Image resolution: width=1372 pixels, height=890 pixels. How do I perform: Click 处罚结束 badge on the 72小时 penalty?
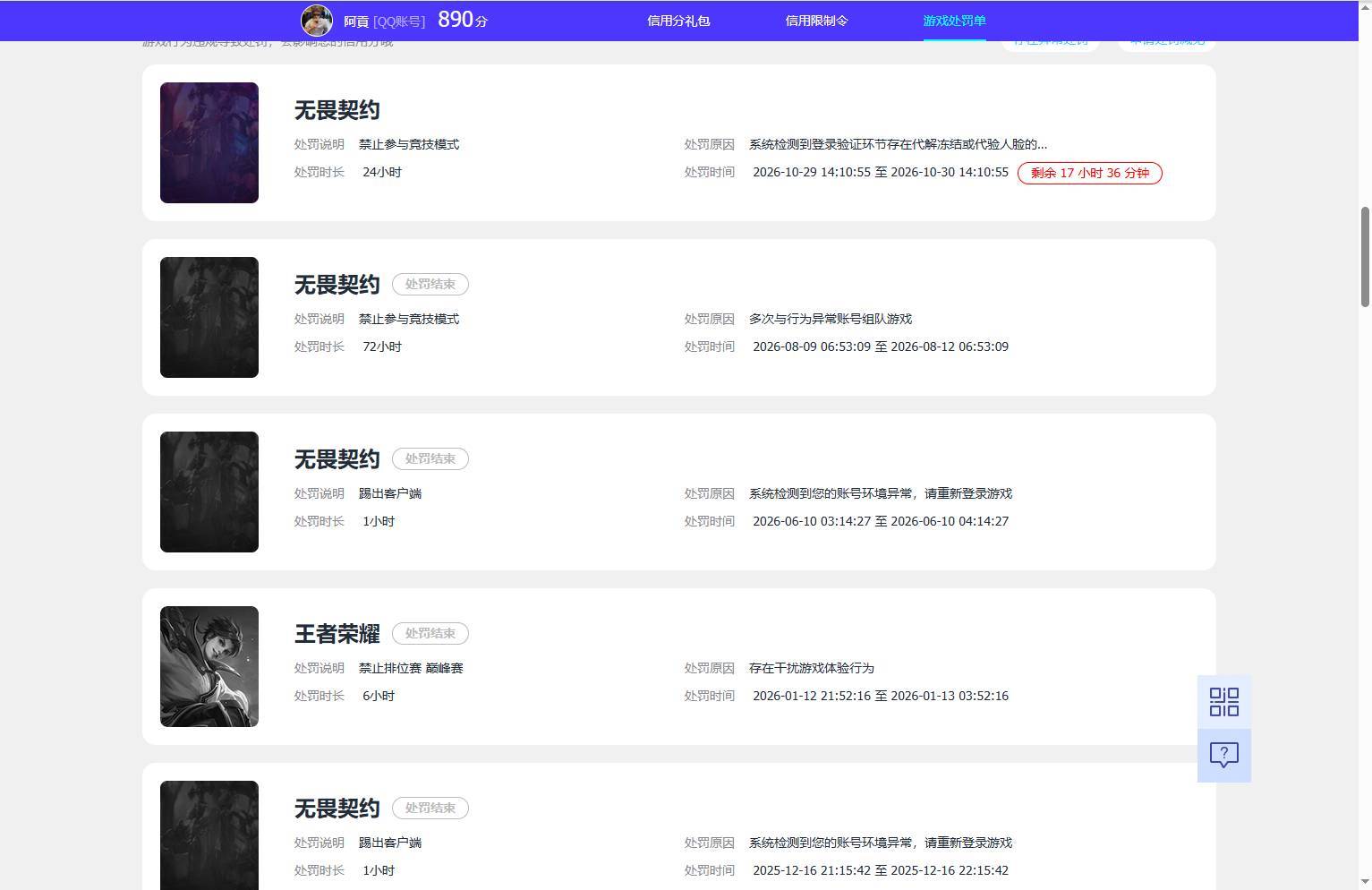click(430, 284)
